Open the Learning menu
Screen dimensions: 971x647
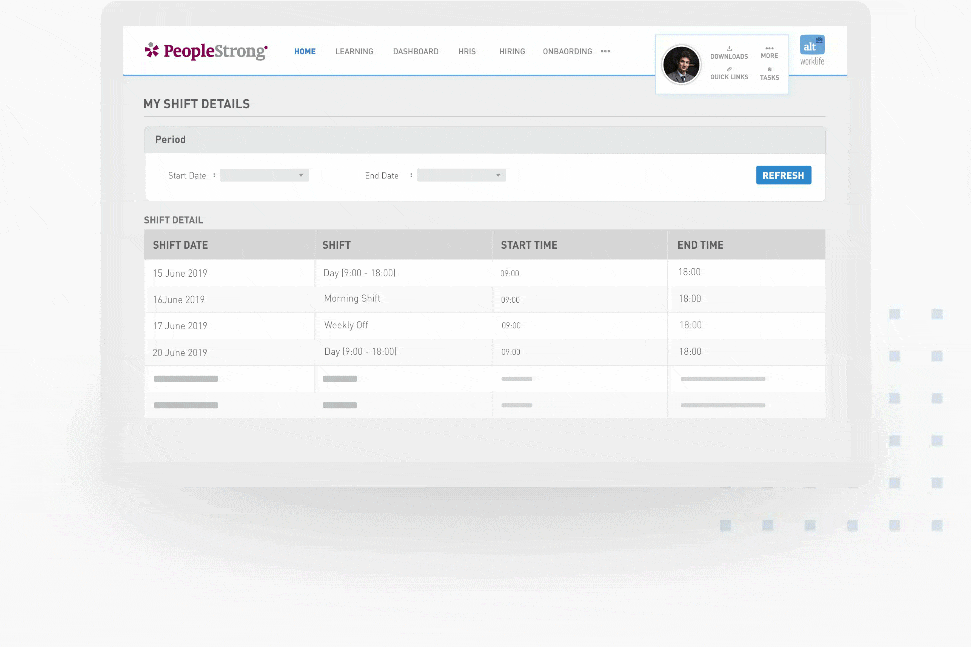tap(354, 51)
